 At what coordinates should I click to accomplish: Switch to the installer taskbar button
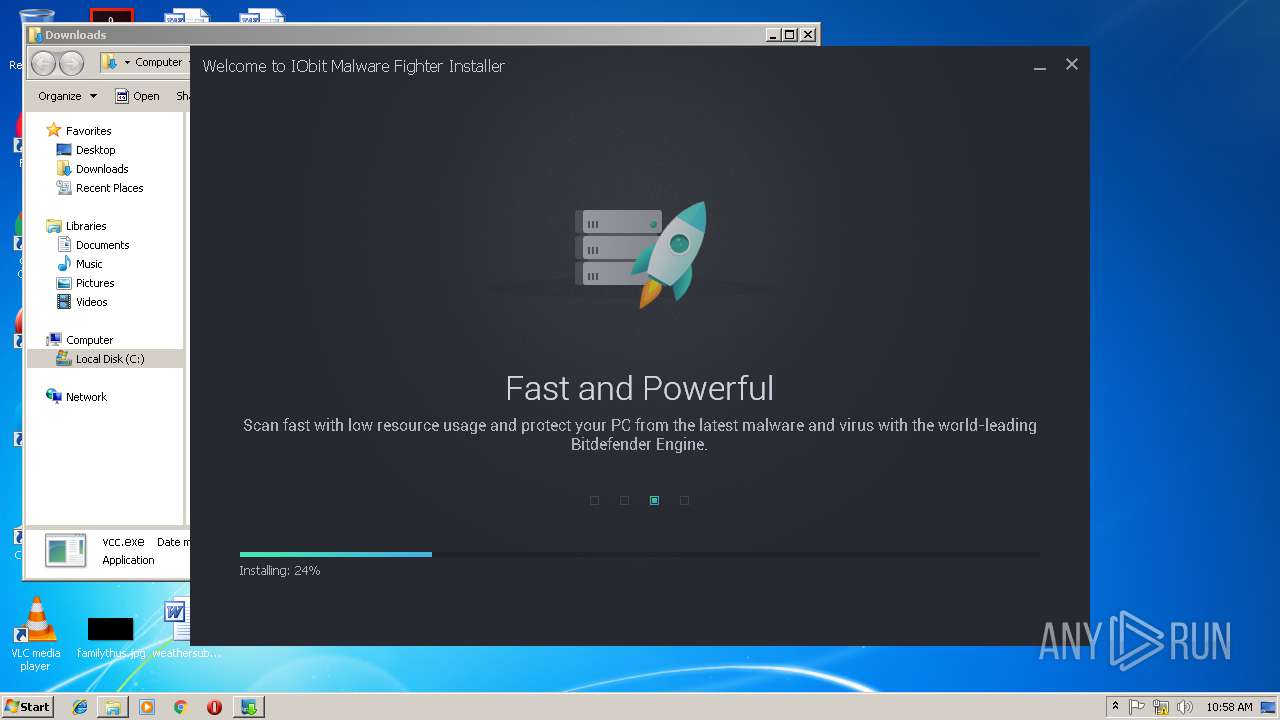coord(248,707)
